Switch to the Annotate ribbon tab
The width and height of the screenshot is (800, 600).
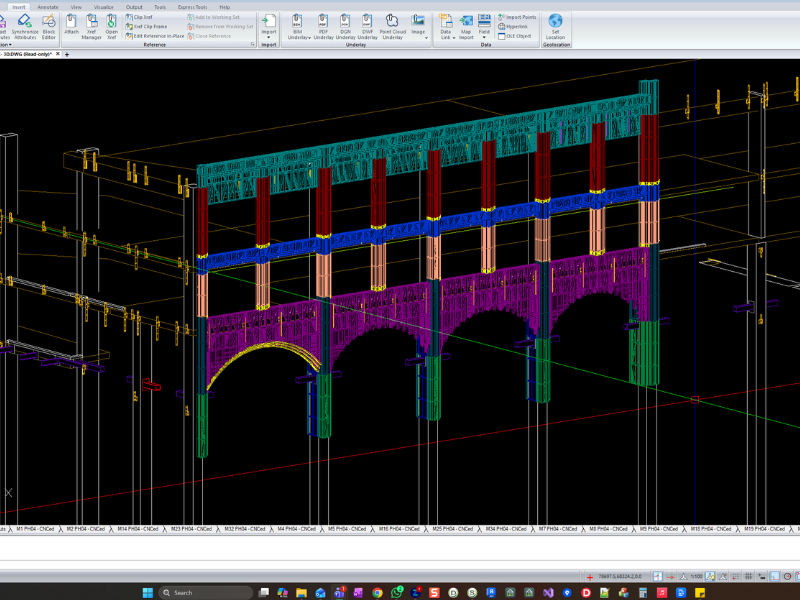coord(48,6)
